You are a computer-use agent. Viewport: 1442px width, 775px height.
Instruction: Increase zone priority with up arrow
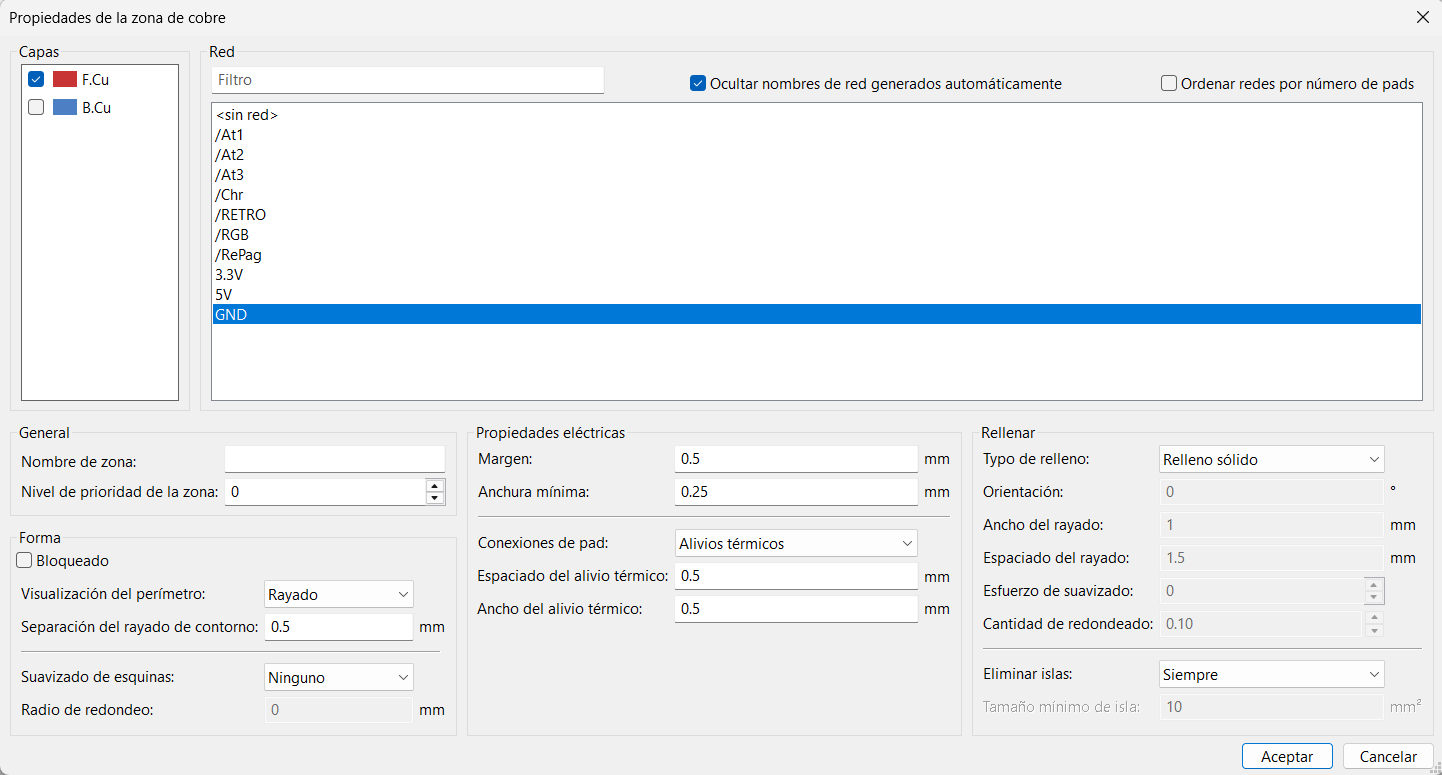click(x=435, y=486)
